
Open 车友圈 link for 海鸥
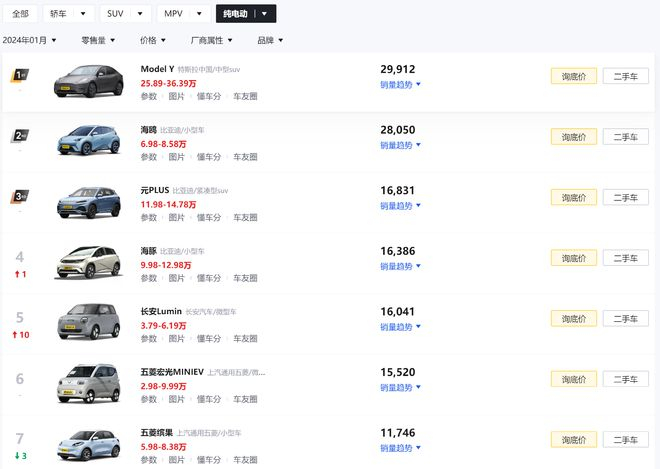(245, 157)
